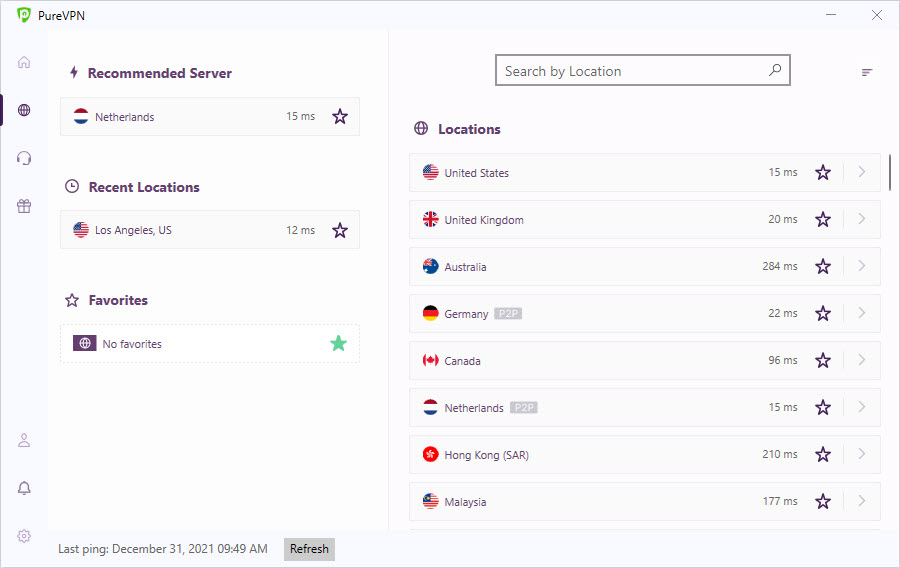Screen dimensions: 900x568
Task: Click the Last ping timestamp text
Action: tap(162, 549)
